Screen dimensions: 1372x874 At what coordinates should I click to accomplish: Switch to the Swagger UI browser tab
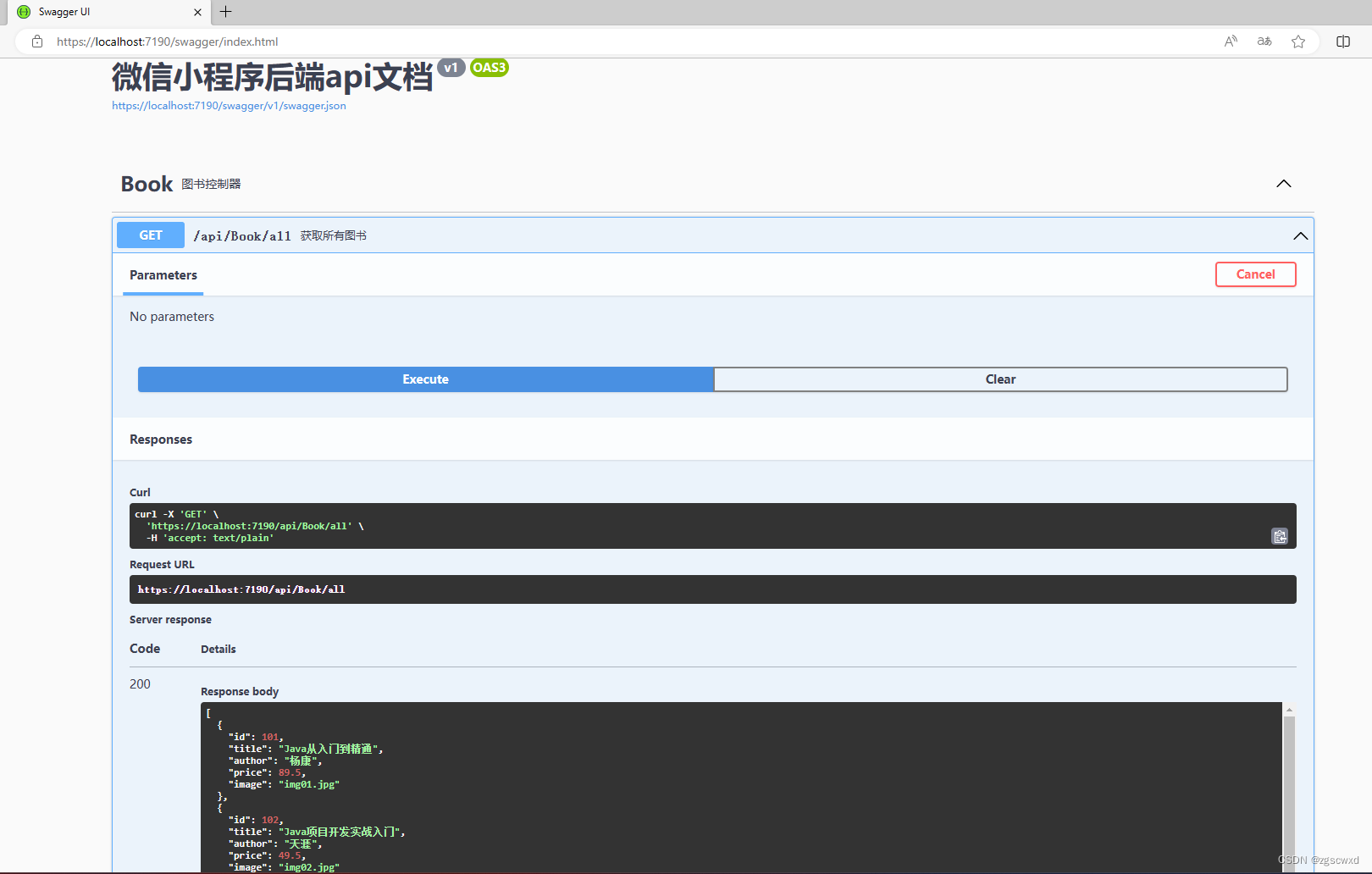tap(102, 12)
